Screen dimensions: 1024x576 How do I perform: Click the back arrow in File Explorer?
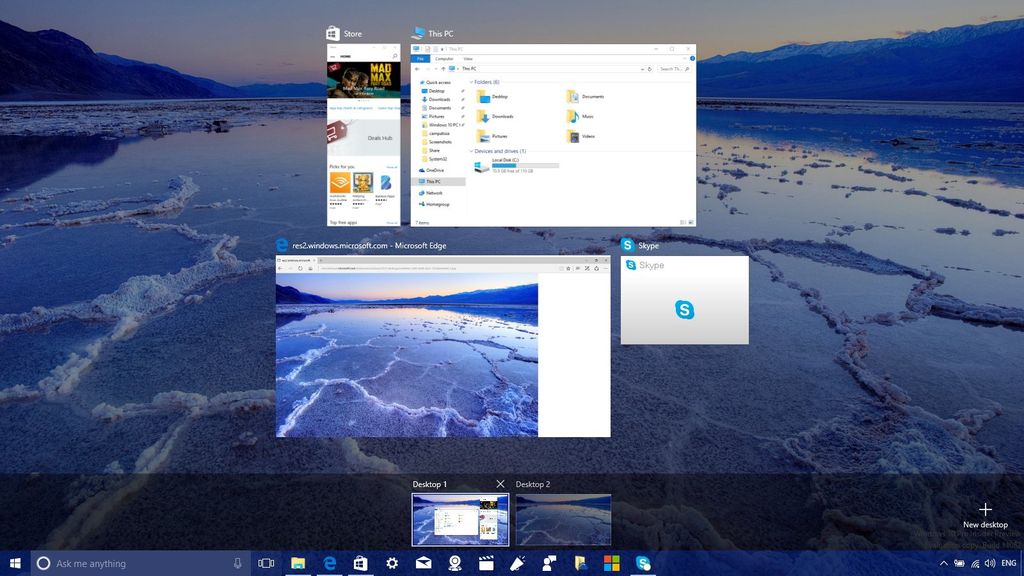coord(416,69)
